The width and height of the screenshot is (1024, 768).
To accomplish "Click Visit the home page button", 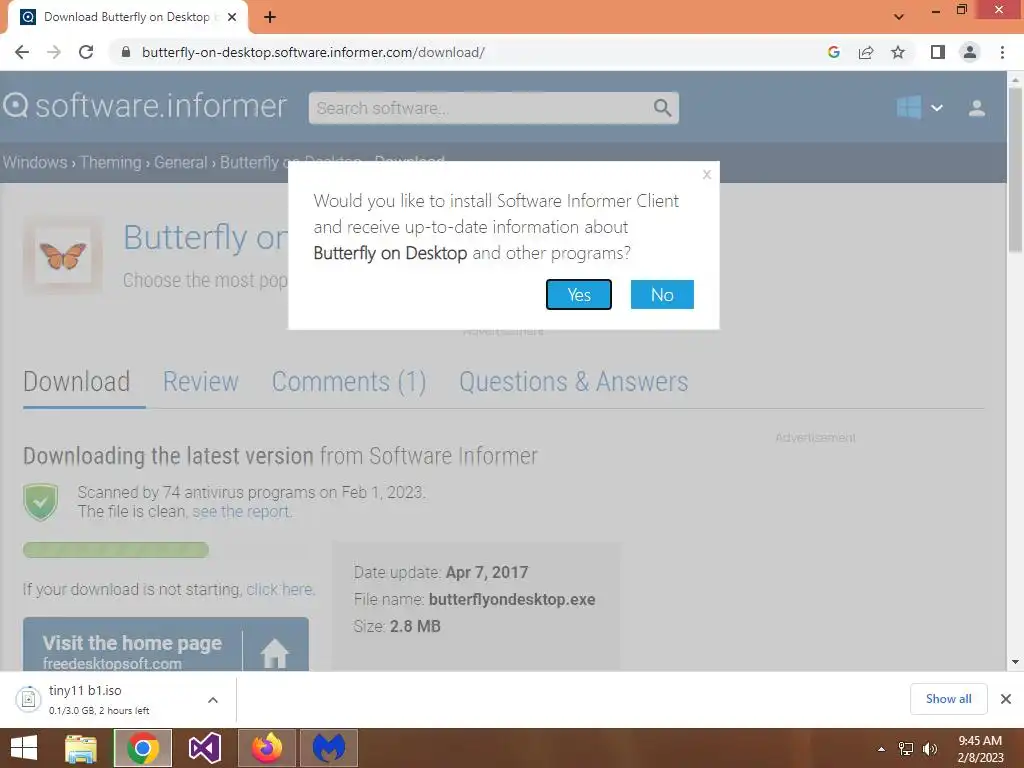I will tap(165, 645).
